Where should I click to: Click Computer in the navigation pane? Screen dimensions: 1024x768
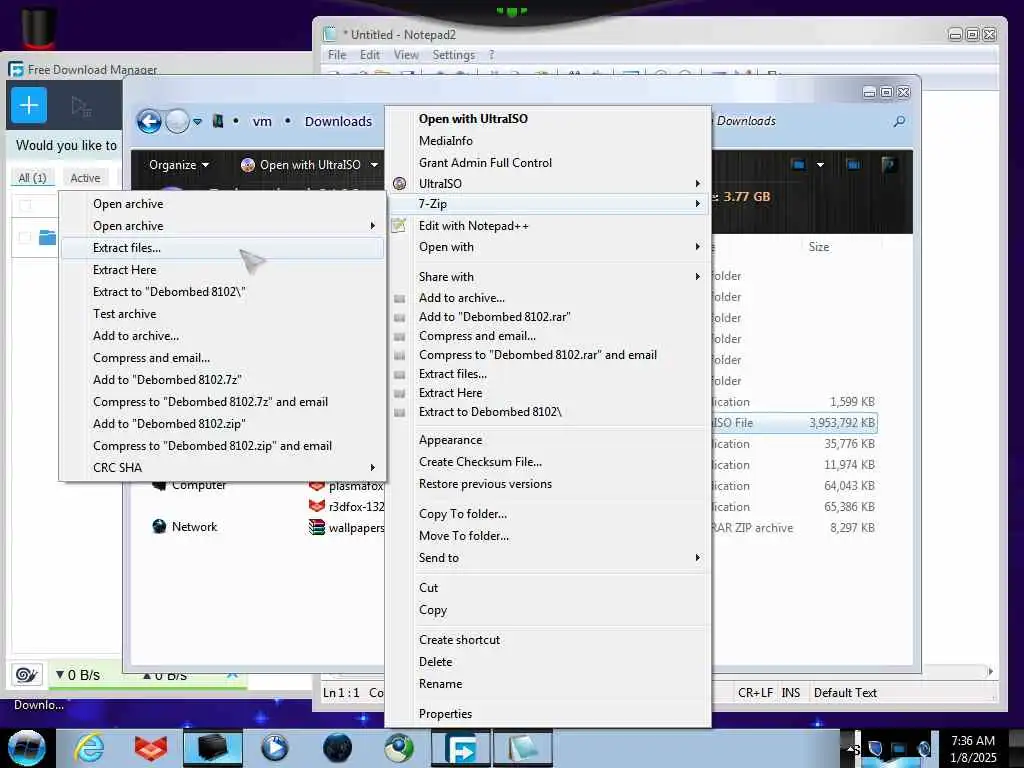click(x=199, y=485)
